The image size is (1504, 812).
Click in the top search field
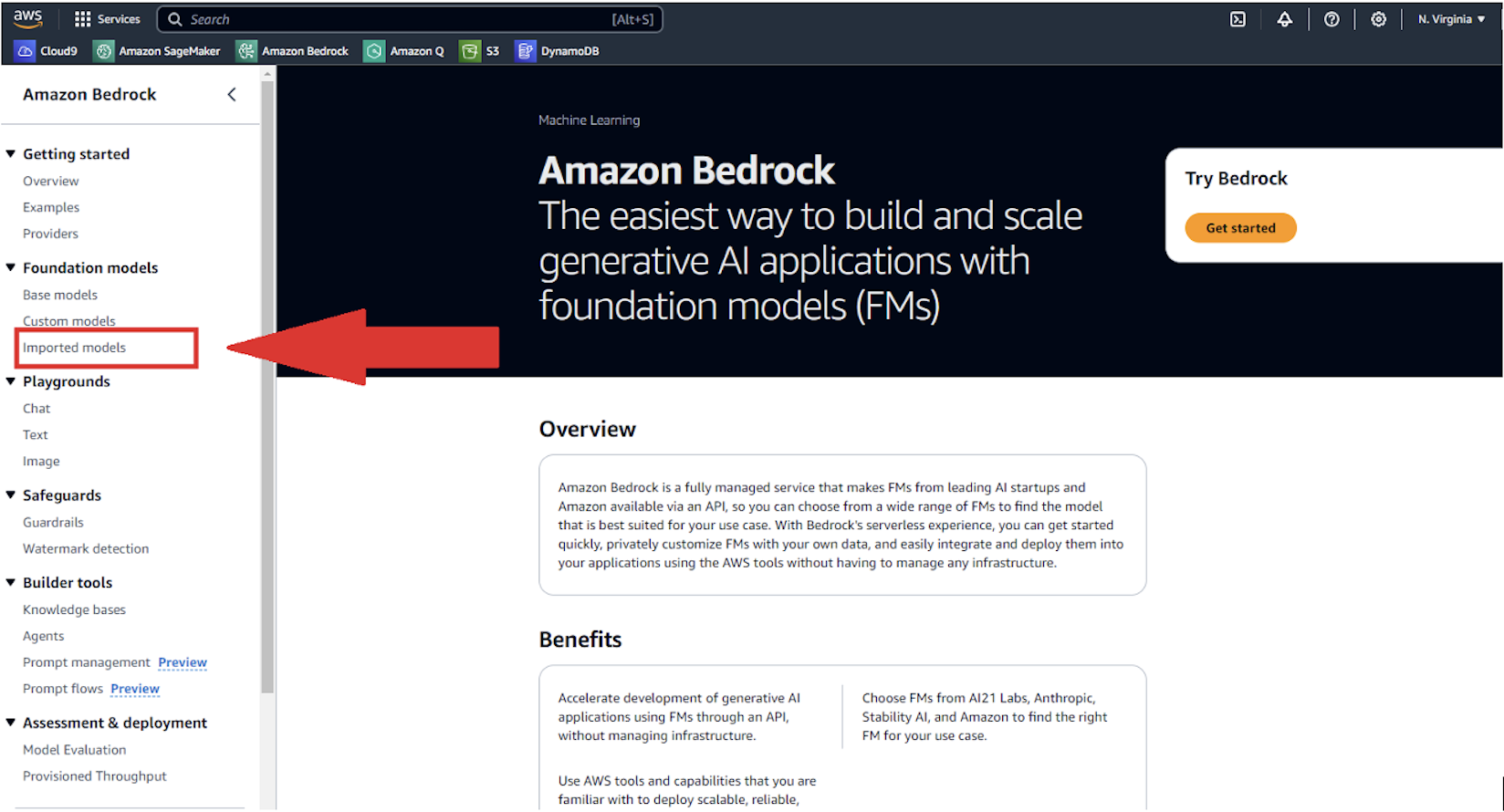click(x=410, y=19)
